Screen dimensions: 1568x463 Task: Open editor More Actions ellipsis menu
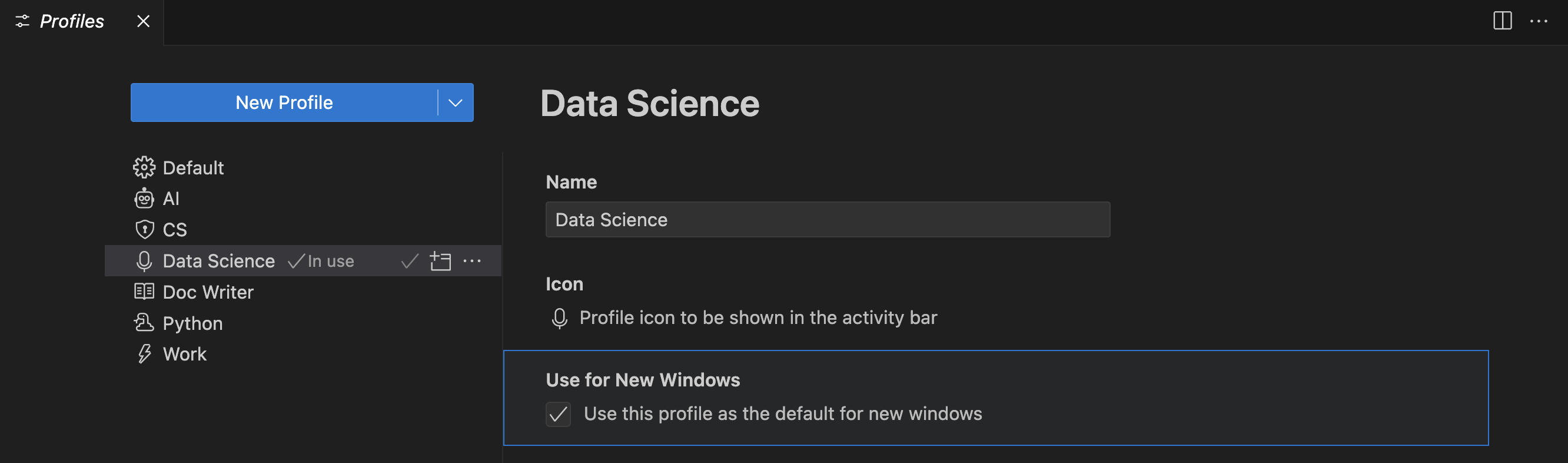click(x=1538, y=21)
